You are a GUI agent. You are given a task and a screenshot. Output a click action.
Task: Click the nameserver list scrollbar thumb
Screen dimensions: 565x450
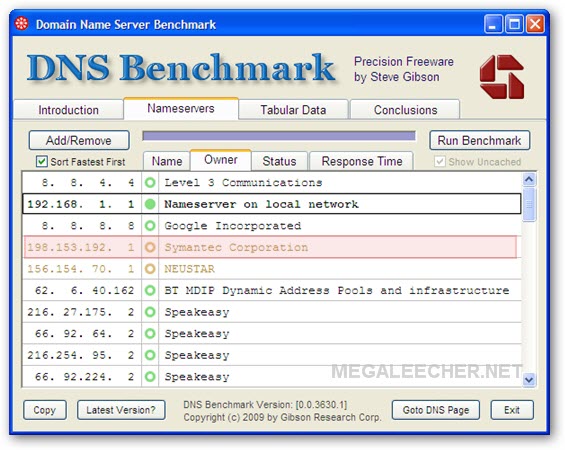click(529, 204)
